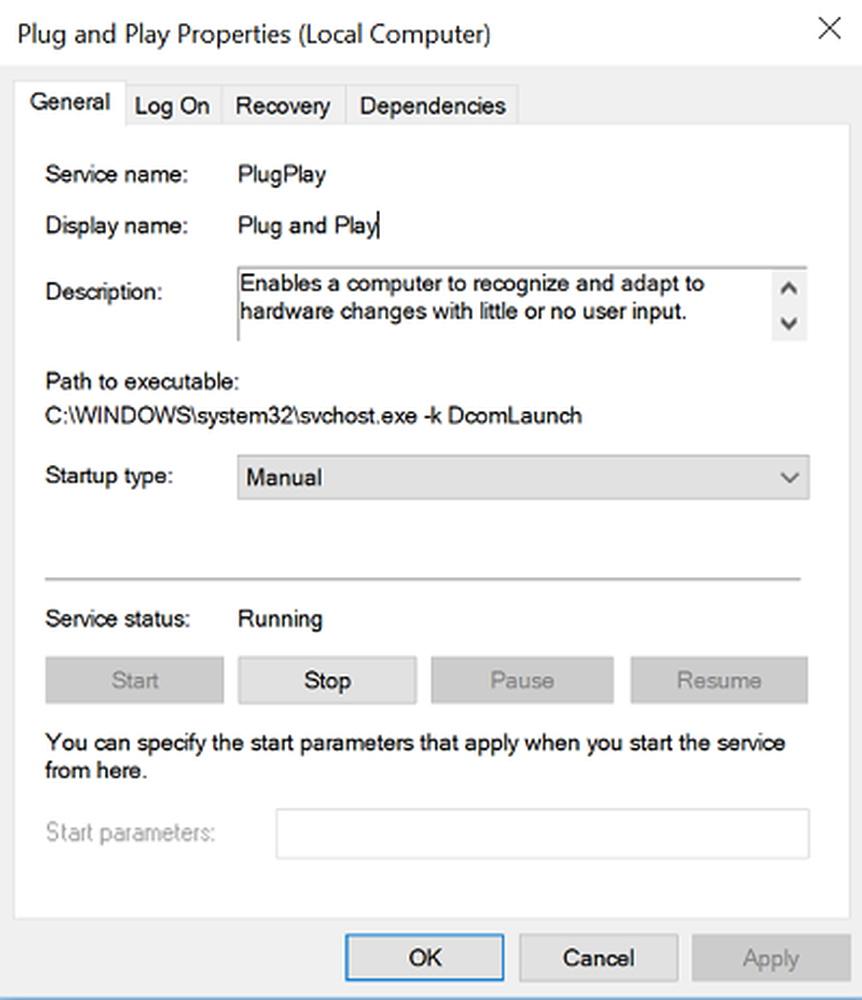862x1000 pixels.
Task: Click the disabled Resume button
Action: pyautogui.click(x=718, y=681)
